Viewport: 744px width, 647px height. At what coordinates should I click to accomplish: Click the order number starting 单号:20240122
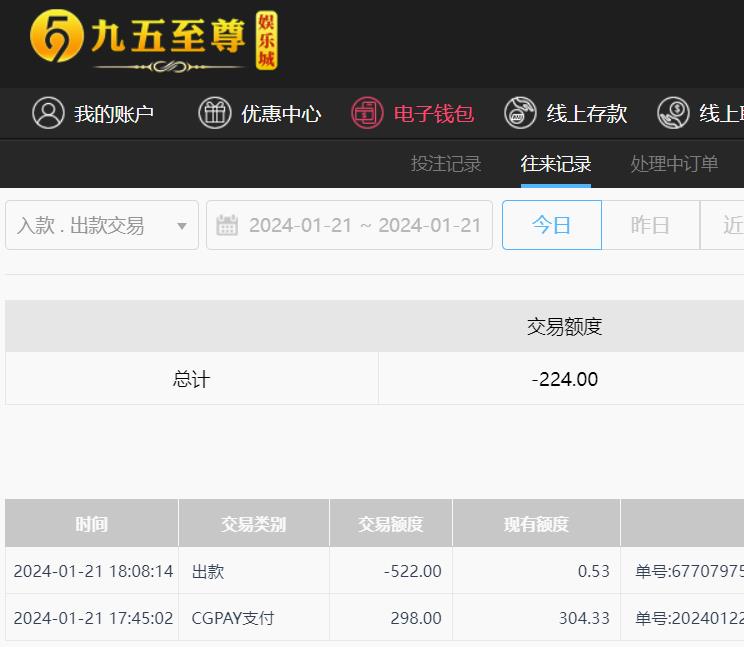click(689, 618)
